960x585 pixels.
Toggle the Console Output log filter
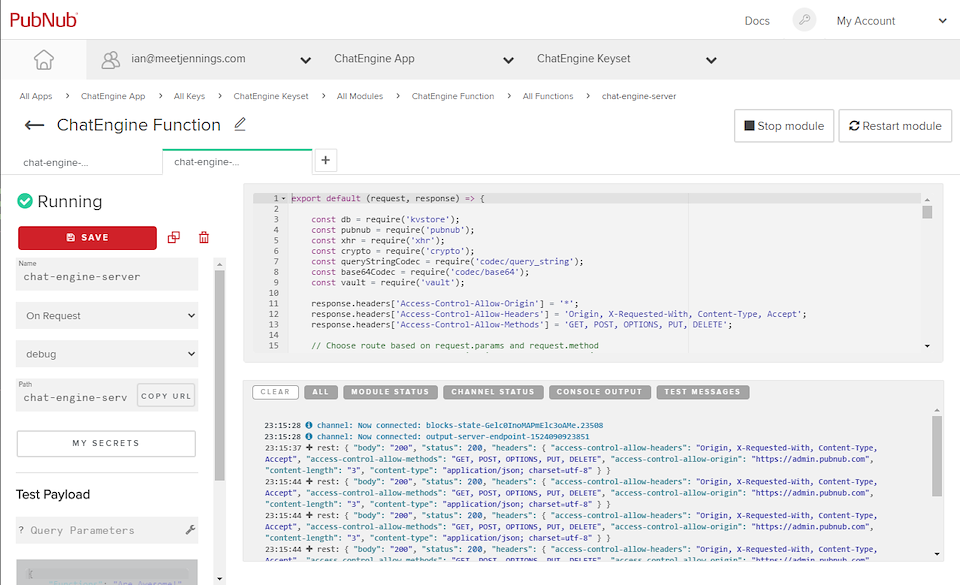point(599,392)
